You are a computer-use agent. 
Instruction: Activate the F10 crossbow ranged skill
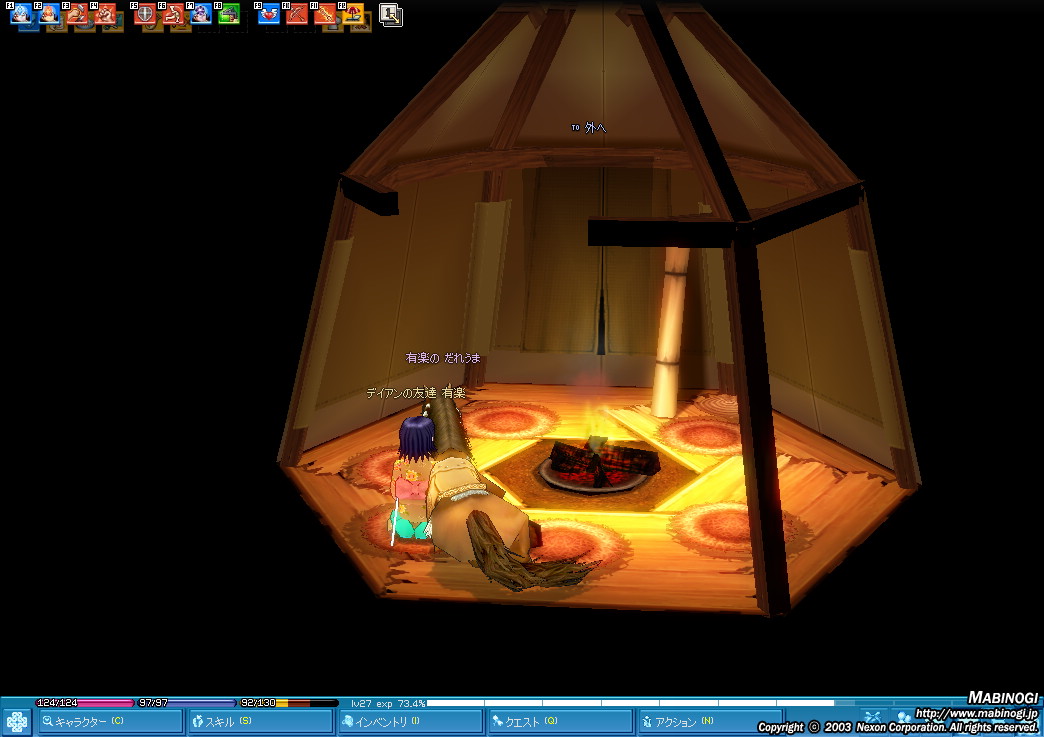[x=297, y=13]
